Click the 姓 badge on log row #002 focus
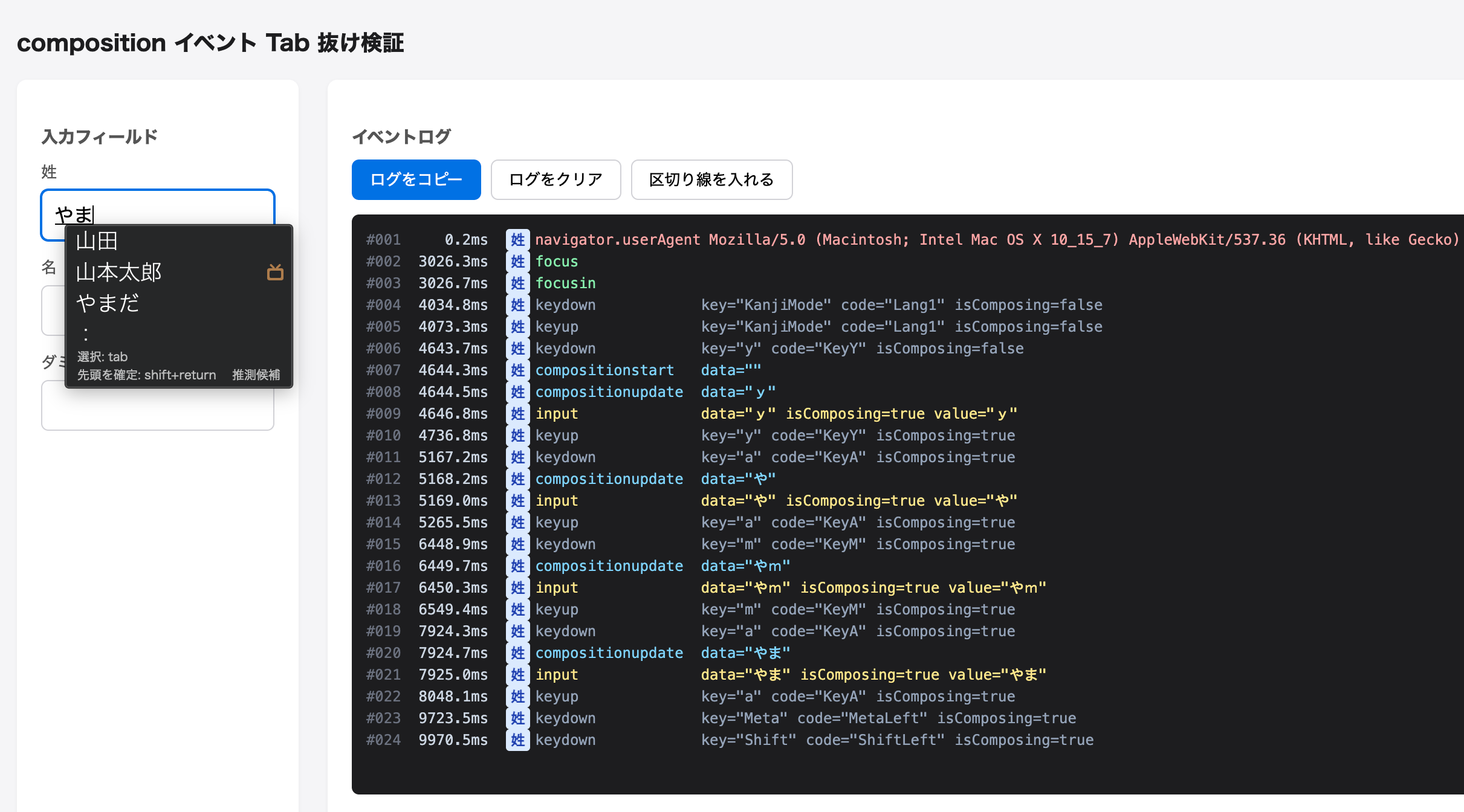Viewport: 1464px width, 812px height. pos(518,262)
